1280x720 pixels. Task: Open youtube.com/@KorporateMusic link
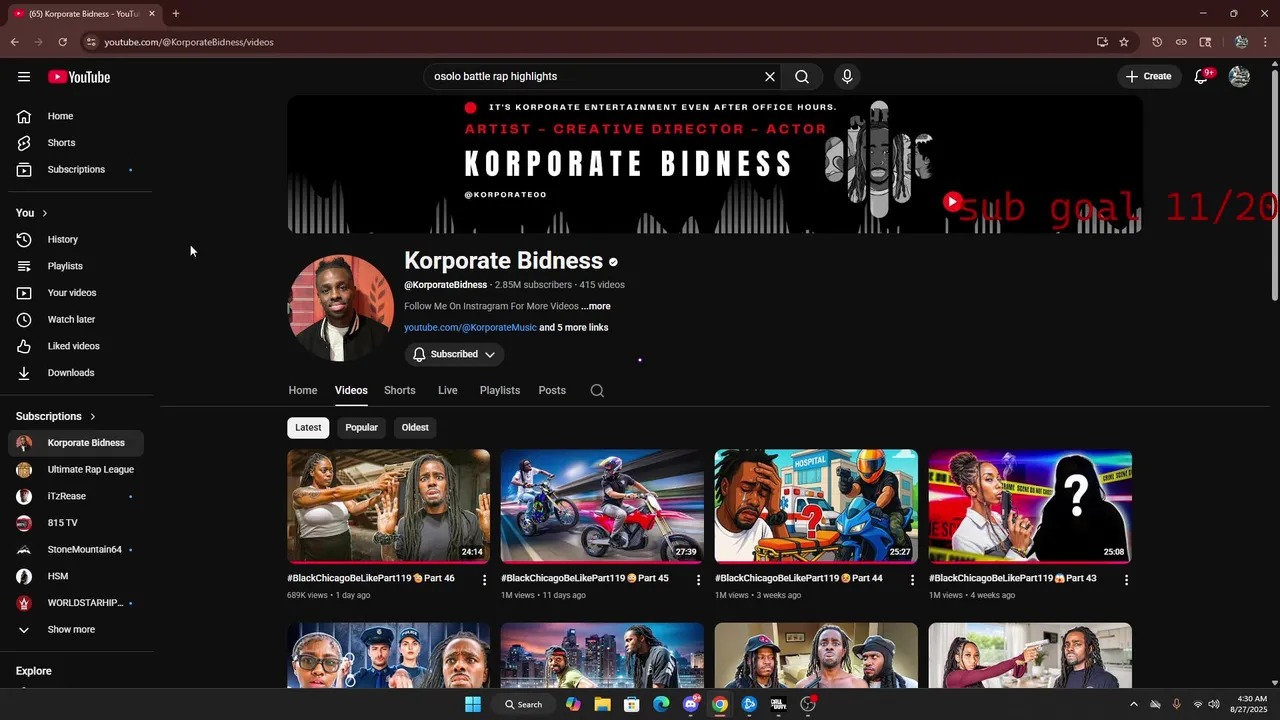point(470,328)
